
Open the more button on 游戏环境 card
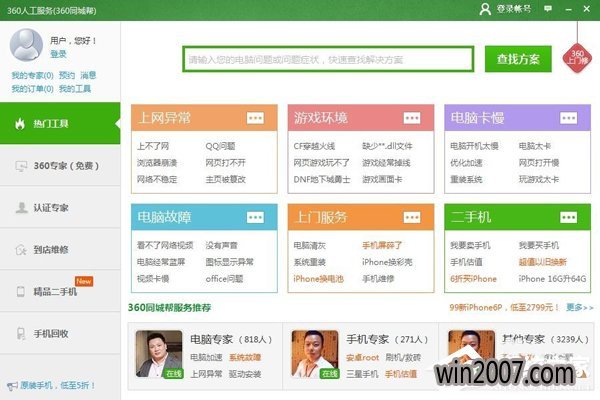click(412, 118)
